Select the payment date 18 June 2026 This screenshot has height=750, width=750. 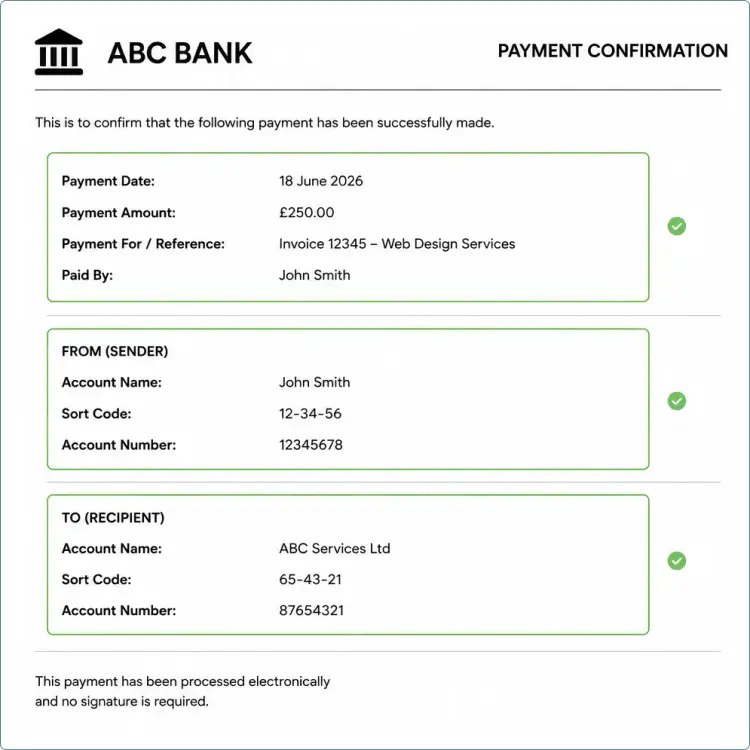pyautogui.click(x=321, y=181)
